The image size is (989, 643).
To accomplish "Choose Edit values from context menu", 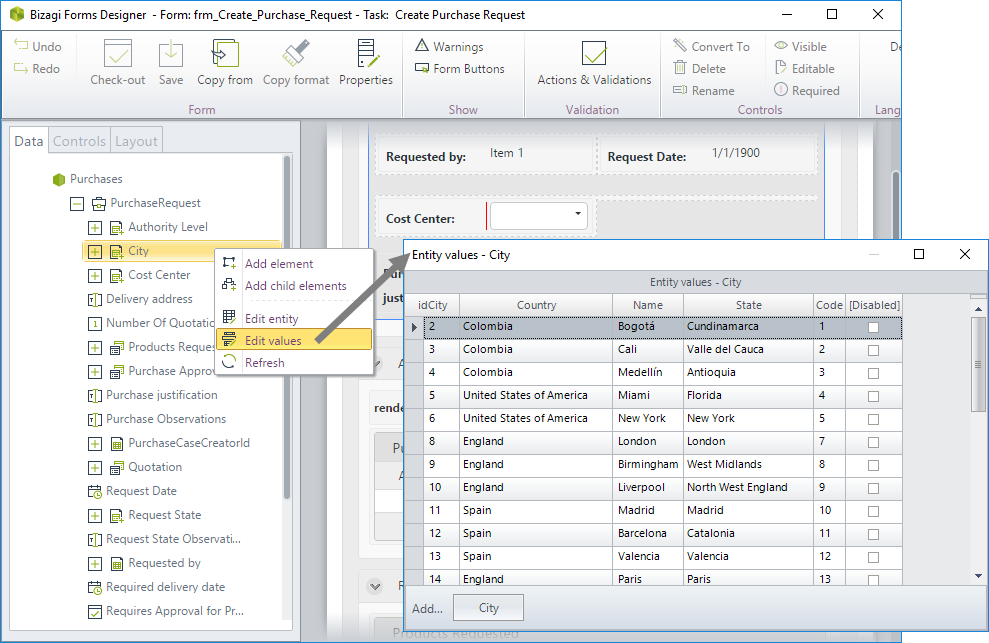I will 294,340.
